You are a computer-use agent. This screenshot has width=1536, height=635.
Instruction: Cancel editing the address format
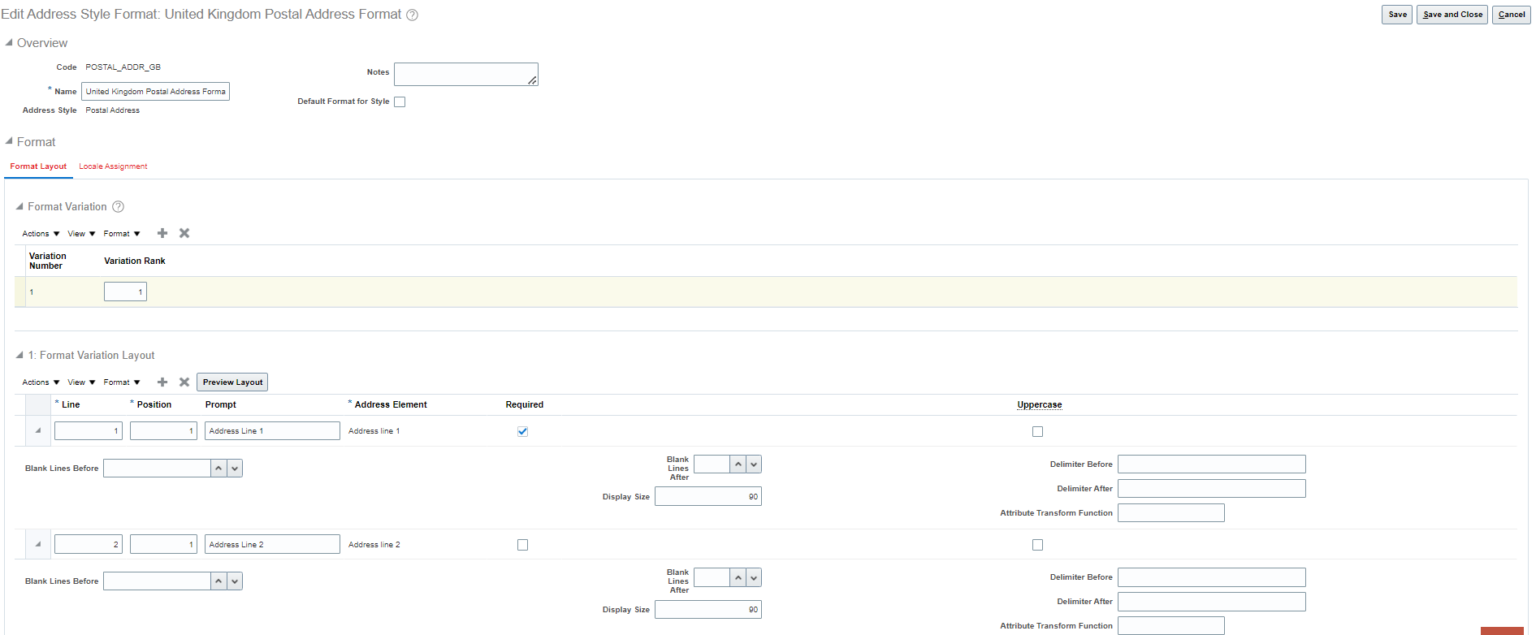pos(1511,14)
